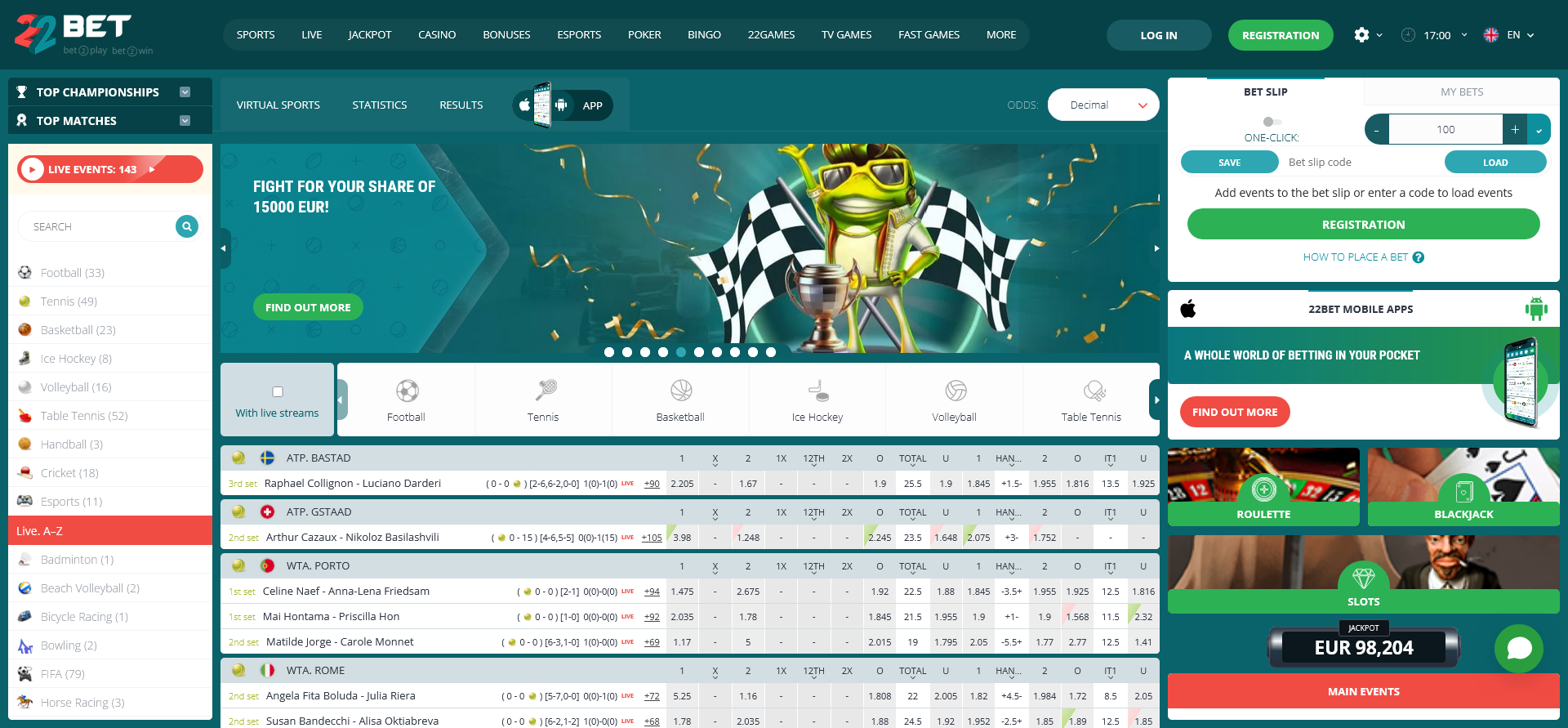Expand the Top Matches section

pos(185,121)
